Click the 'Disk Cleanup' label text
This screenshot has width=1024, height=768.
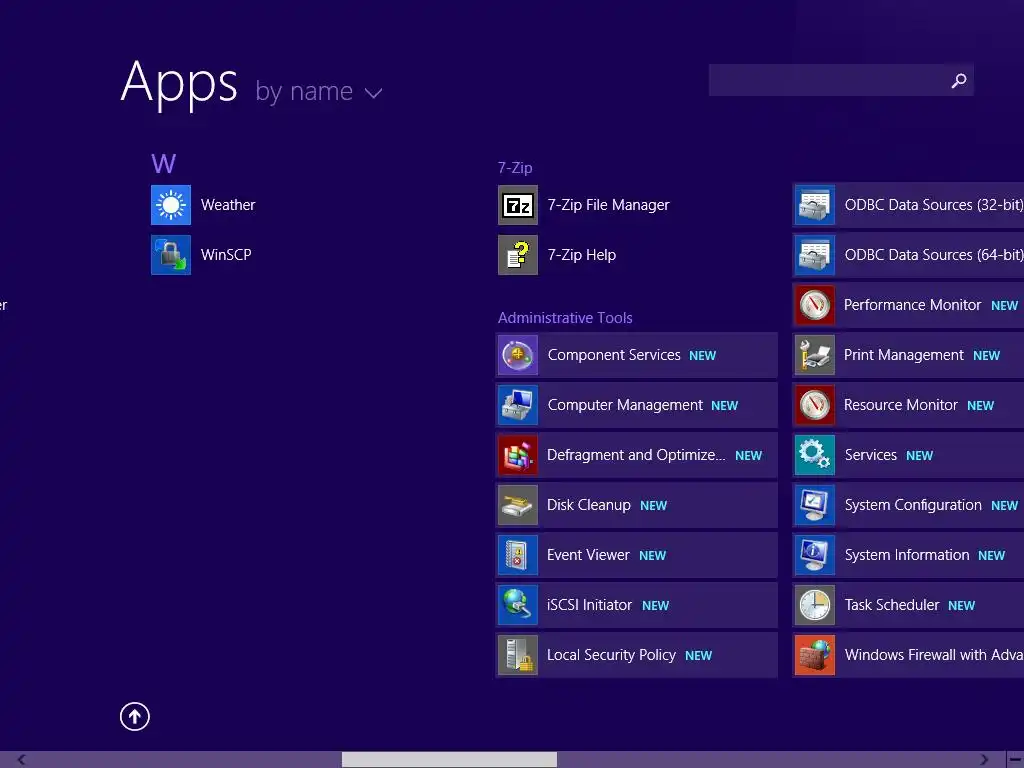[589, 505]
